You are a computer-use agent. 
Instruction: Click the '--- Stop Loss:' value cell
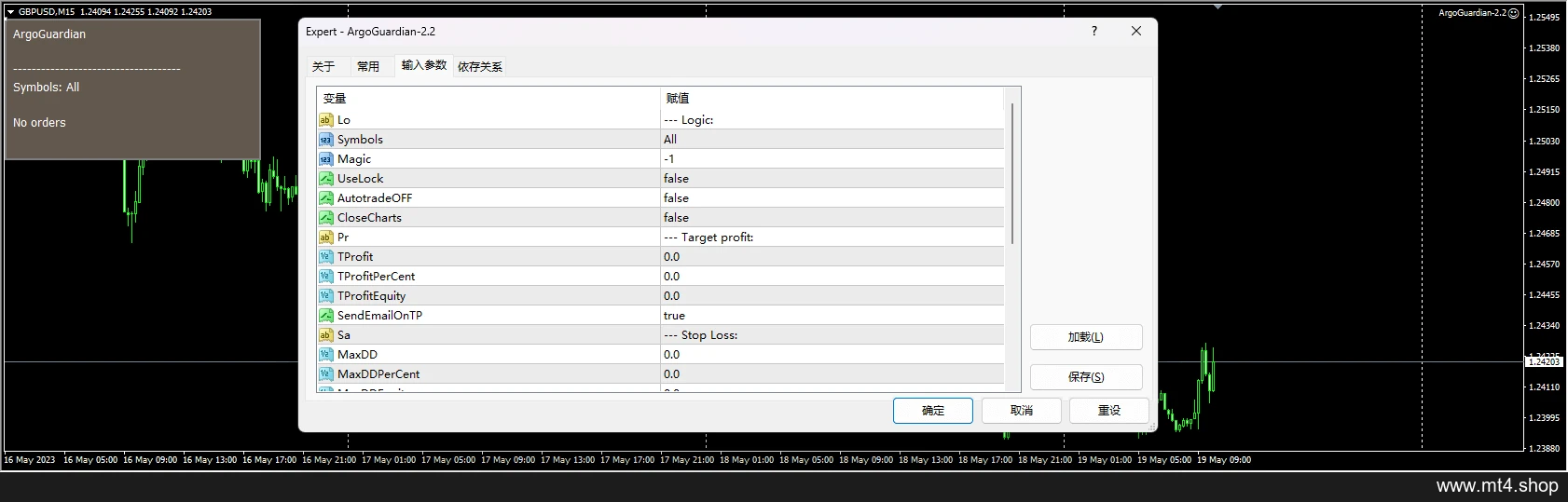tap(832, 335)
